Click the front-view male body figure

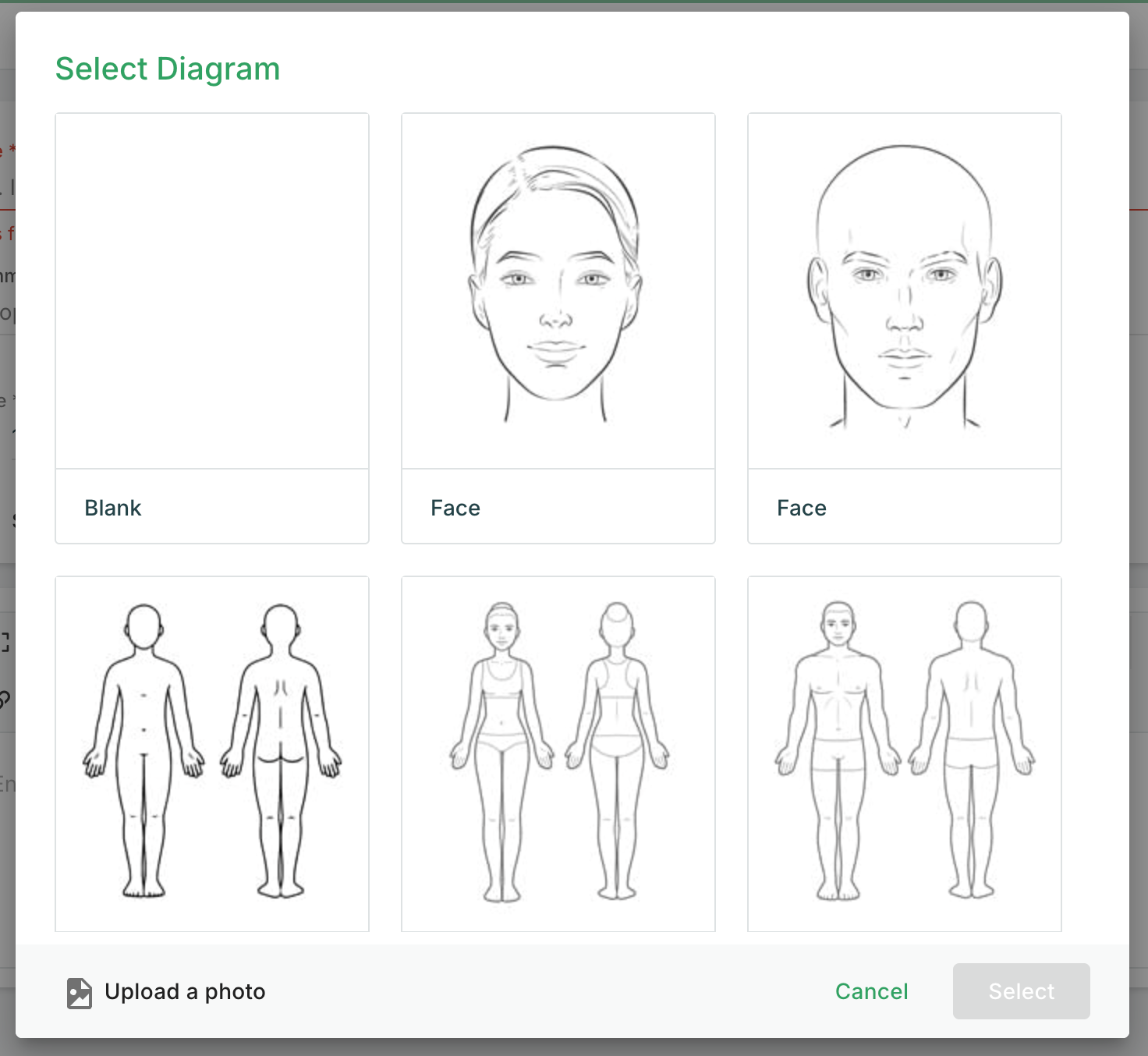click(x=838, y=750)
